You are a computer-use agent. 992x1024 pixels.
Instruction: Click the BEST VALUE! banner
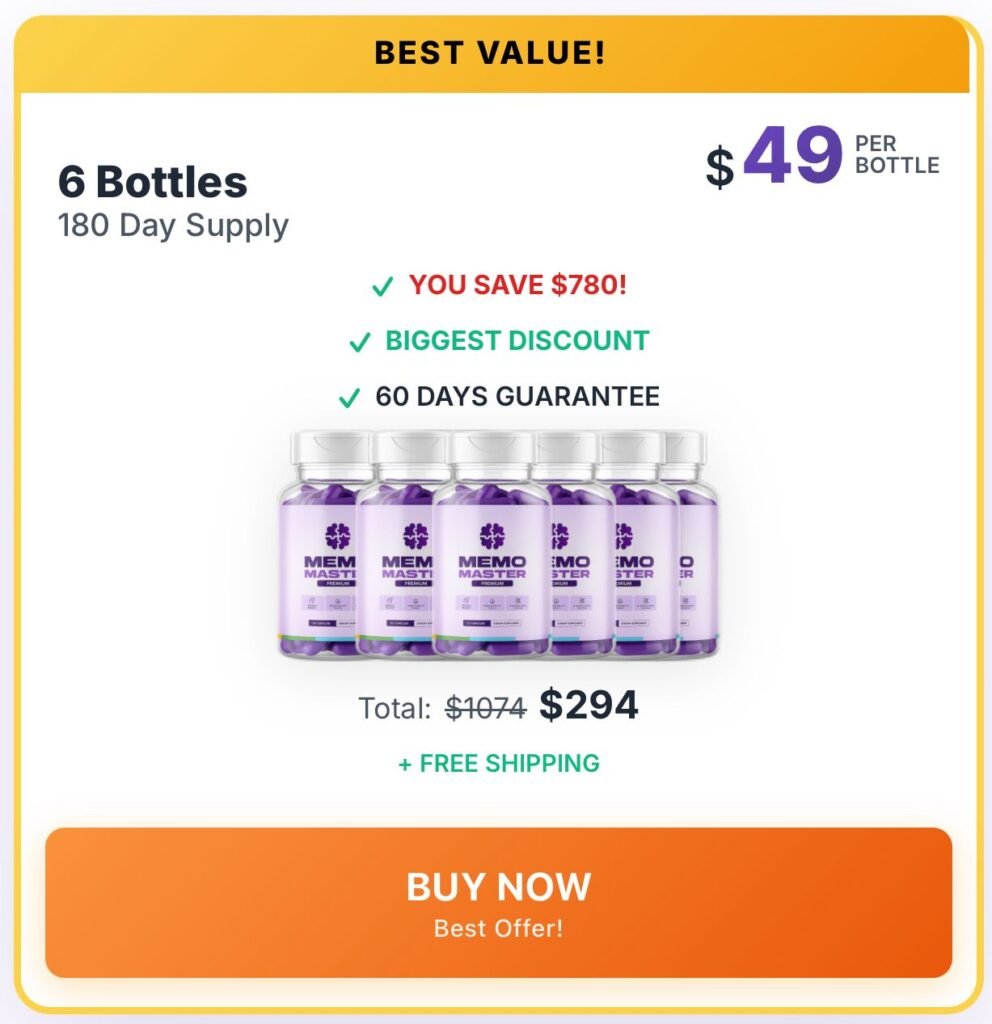point(490,53)
